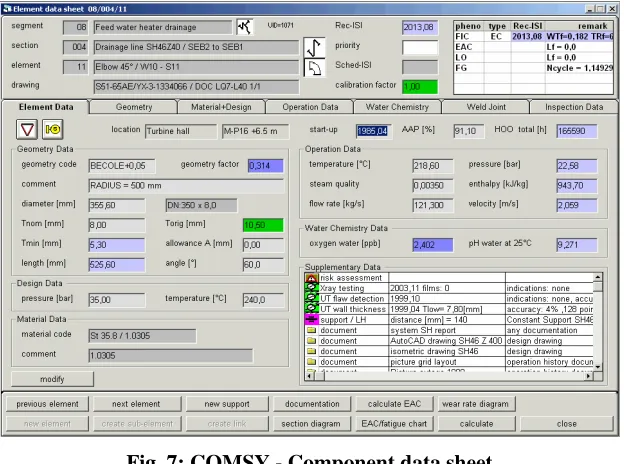The image size is (624, 464).
Task: Open the documentation button
Action: pyautogui.click(x=312, y=404)
